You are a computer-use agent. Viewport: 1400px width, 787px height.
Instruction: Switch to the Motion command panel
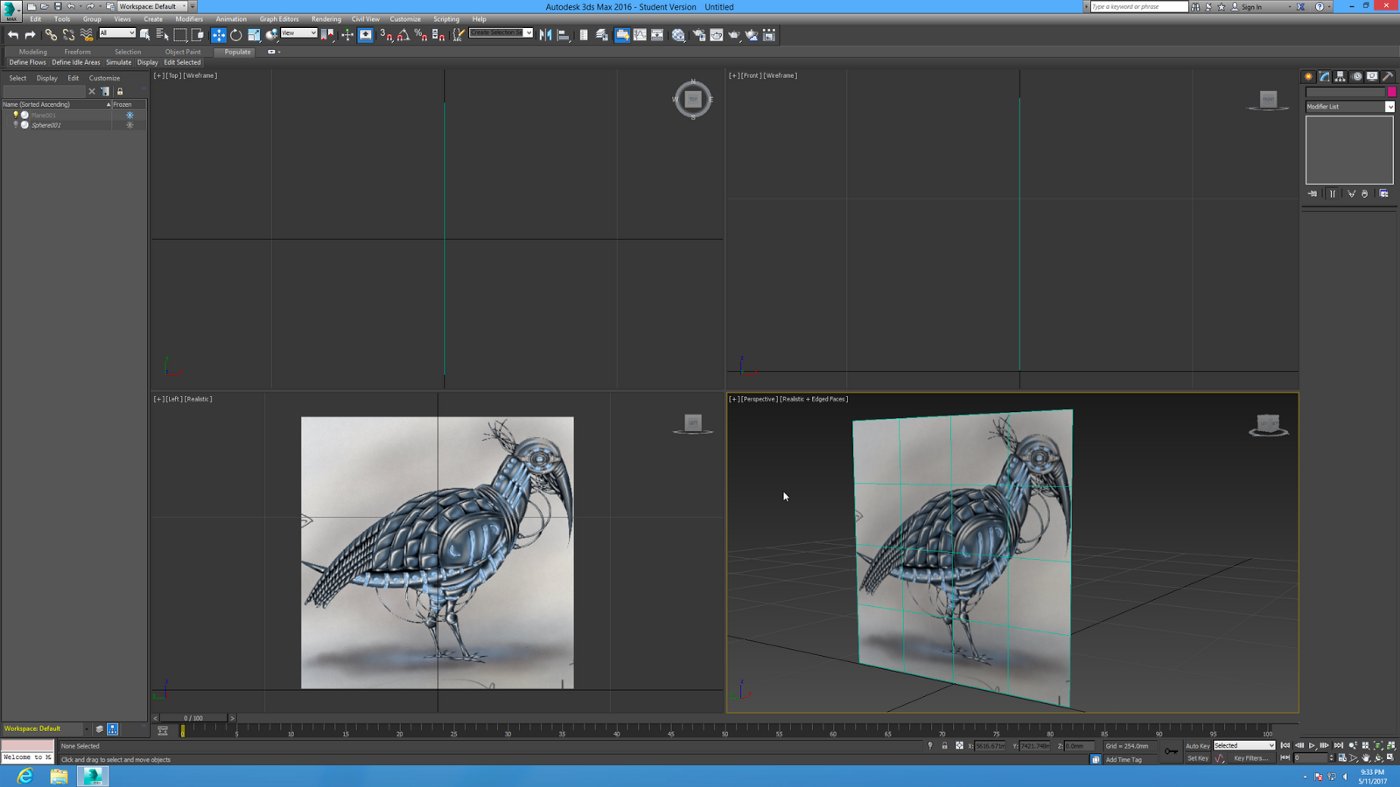pyautogui.click(x=1357, y=76)
